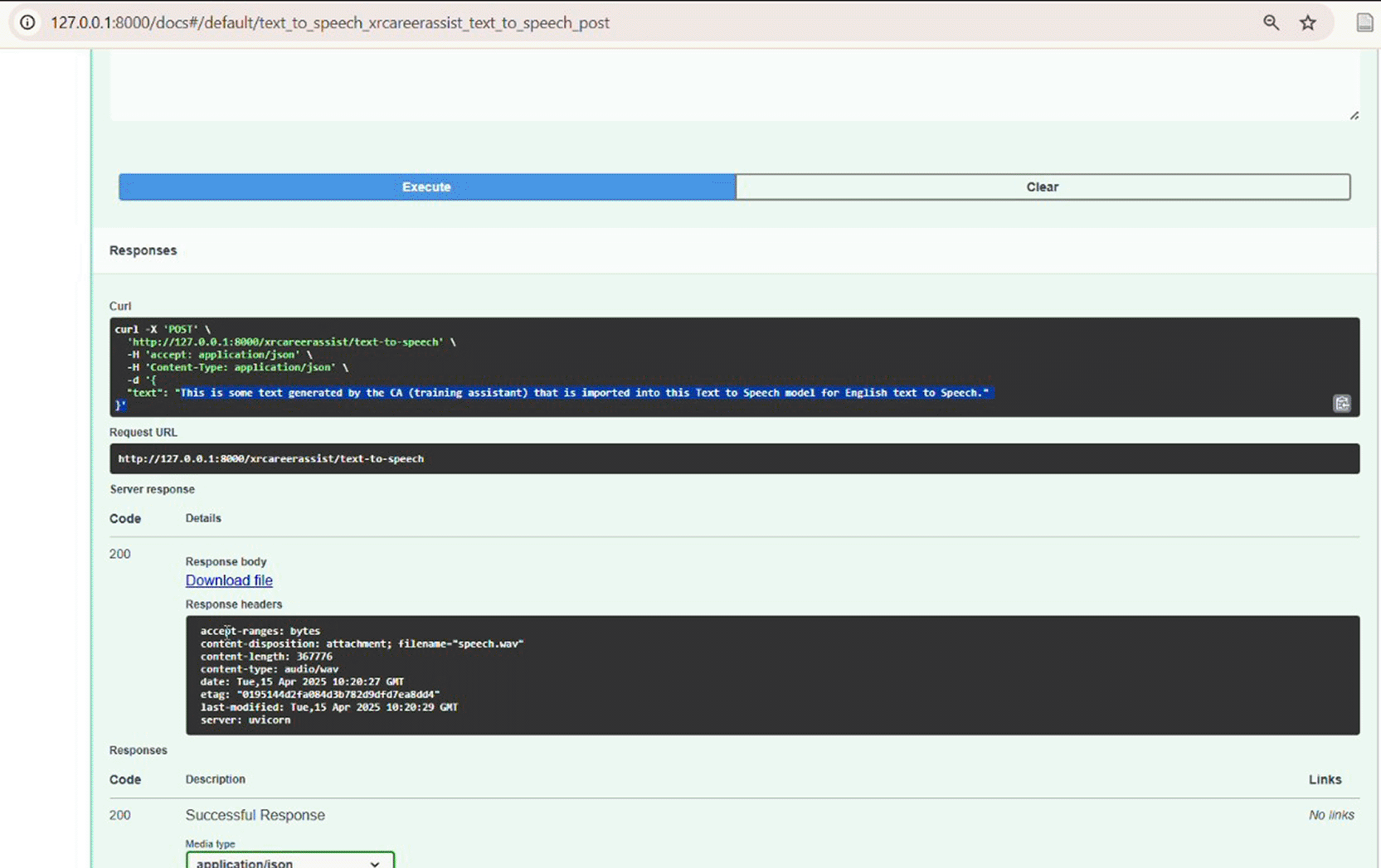1381x868 pixels.
Task: Click the 'Response headers' label
Action: pos(234,604)
